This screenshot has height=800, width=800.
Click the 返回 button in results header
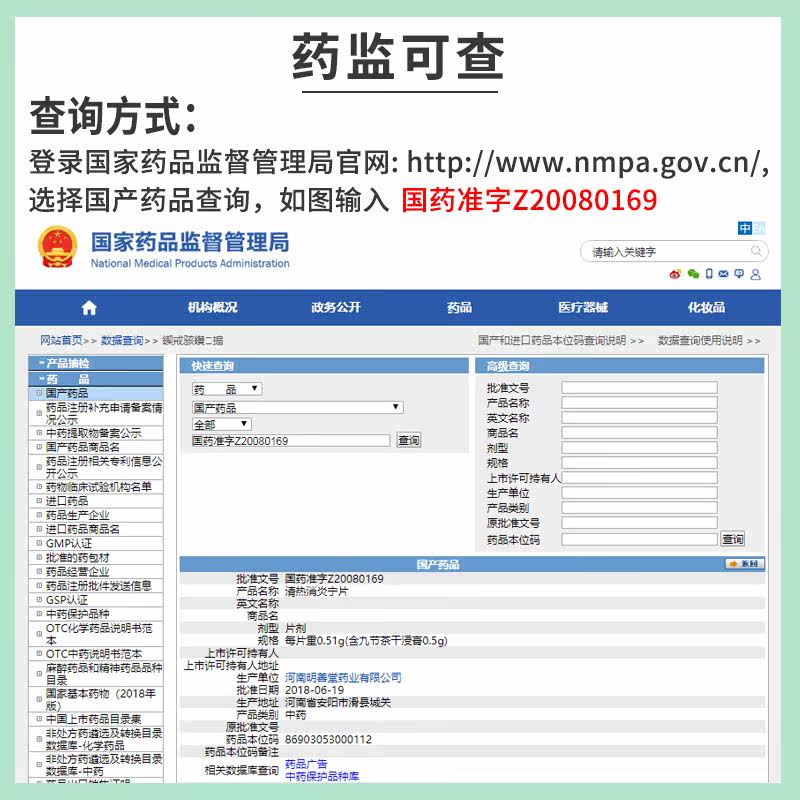(x=744, y=564)
